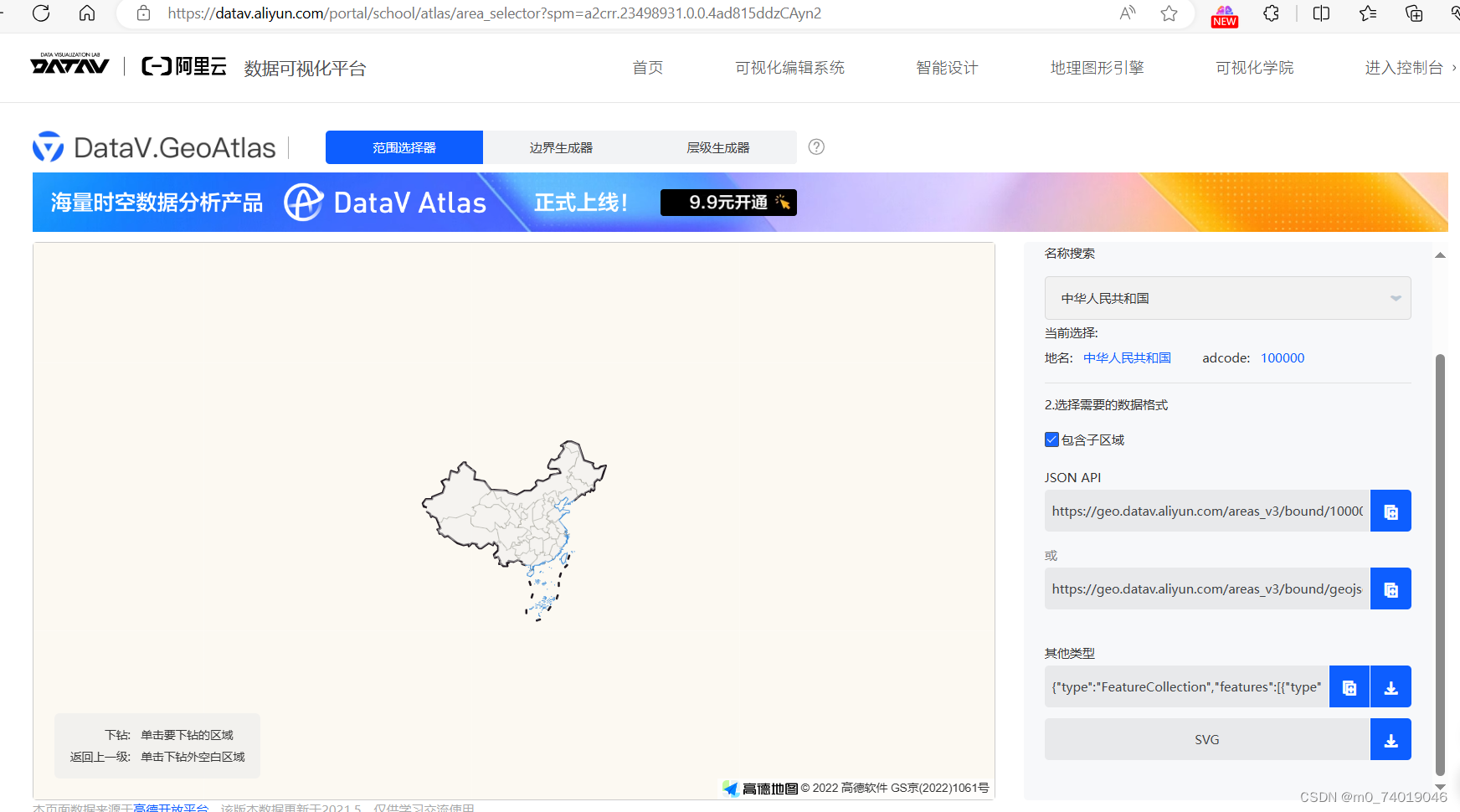Screen dimensions: 1460x812
Task: Click the 名称搜索 label
Action: coord(1070,253)
